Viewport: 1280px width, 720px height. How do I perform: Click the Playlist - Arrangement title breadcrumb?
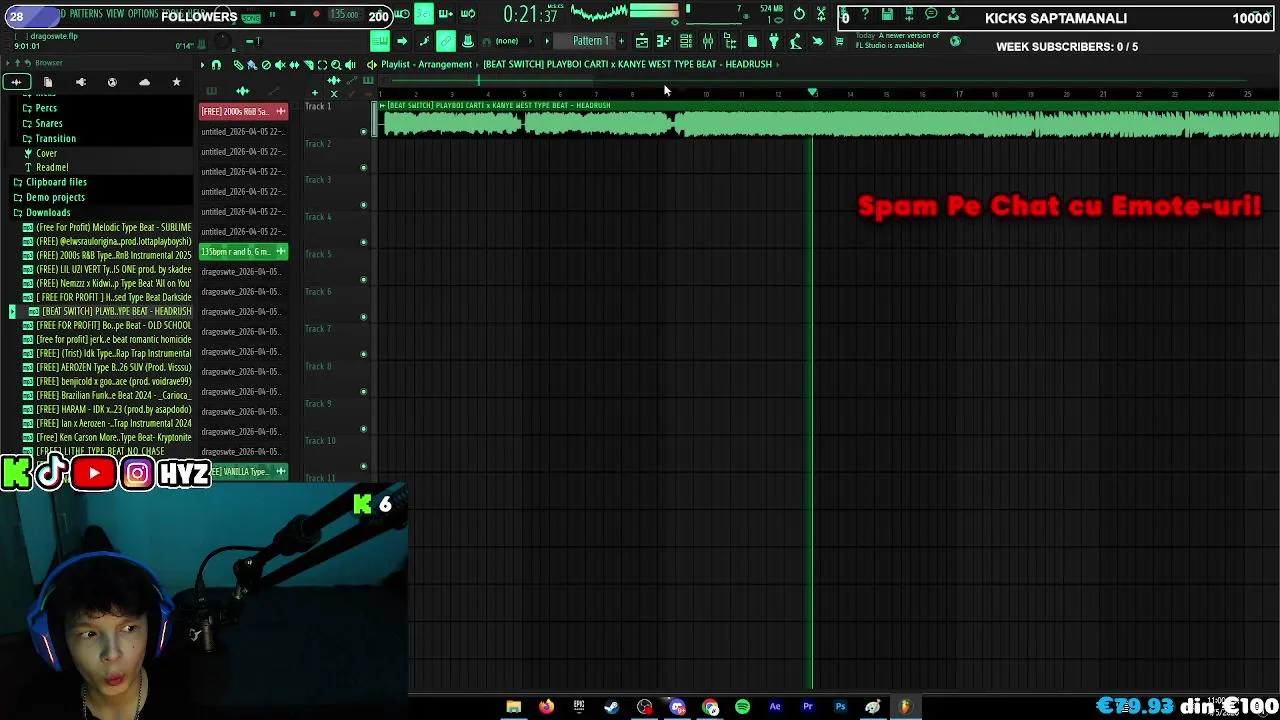coord(426,64)
